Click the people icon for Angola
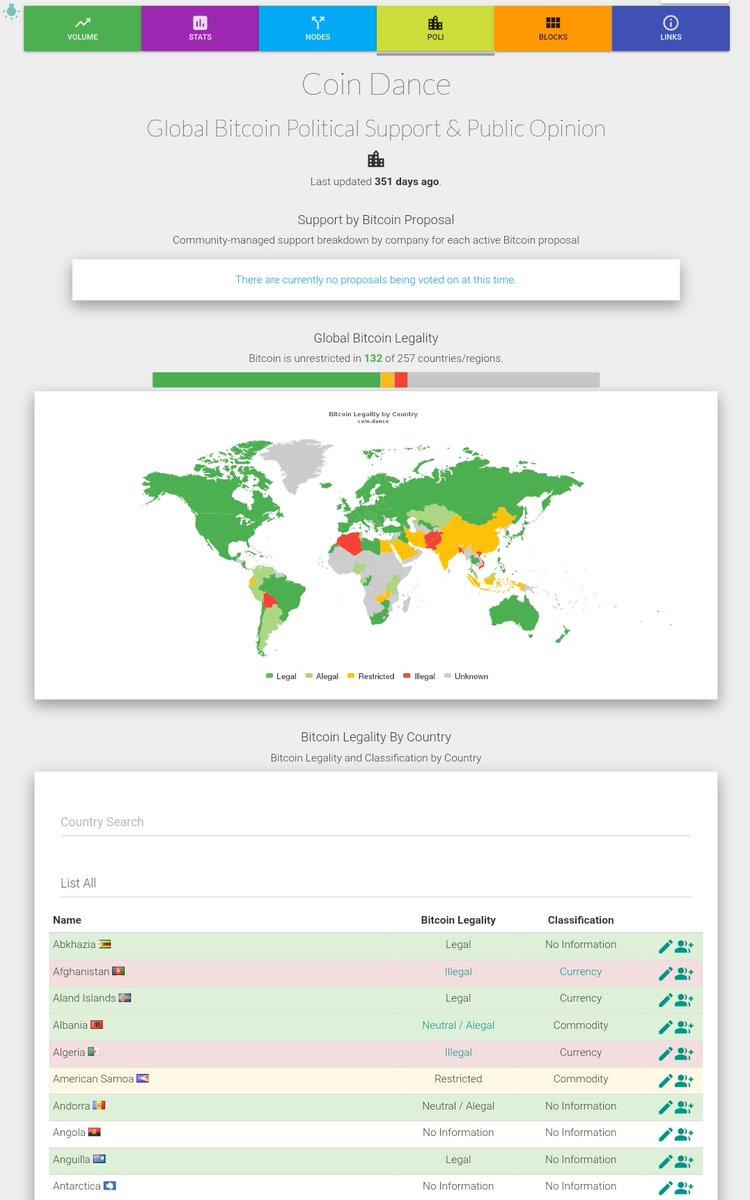This screenshot has height=1200, width=750. click(x=684, y=1134)
